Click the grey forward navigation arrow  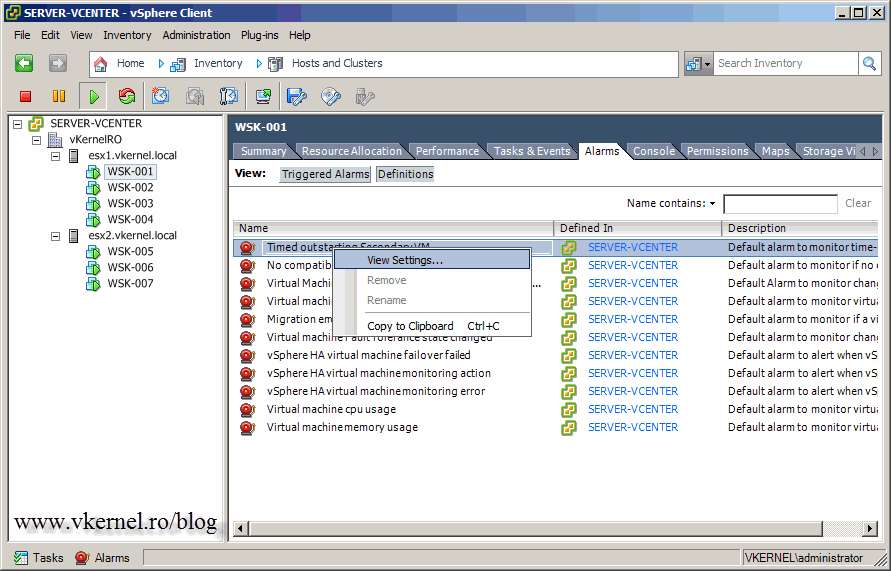click(57, 63)
